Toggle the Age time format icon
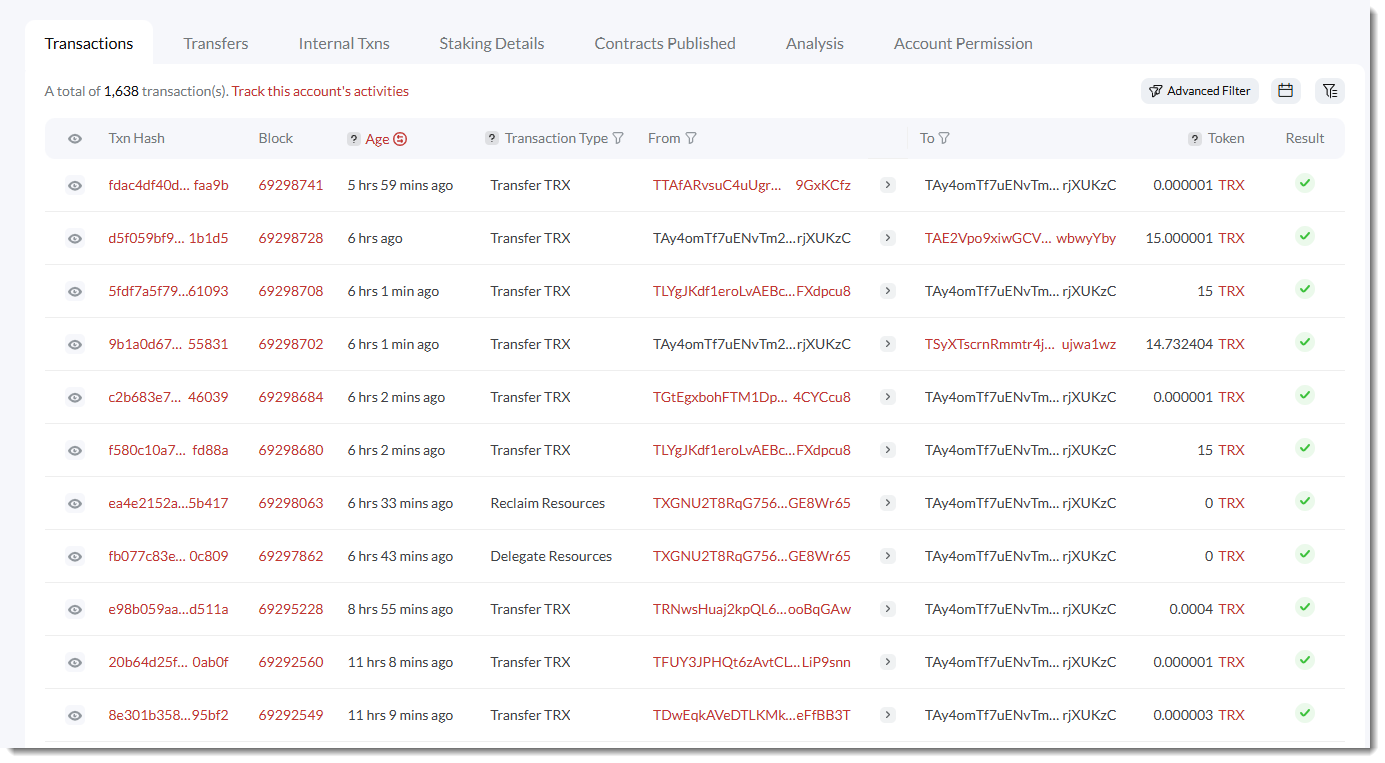Viewport: 1385px width, 763px height. pos(400,139)
